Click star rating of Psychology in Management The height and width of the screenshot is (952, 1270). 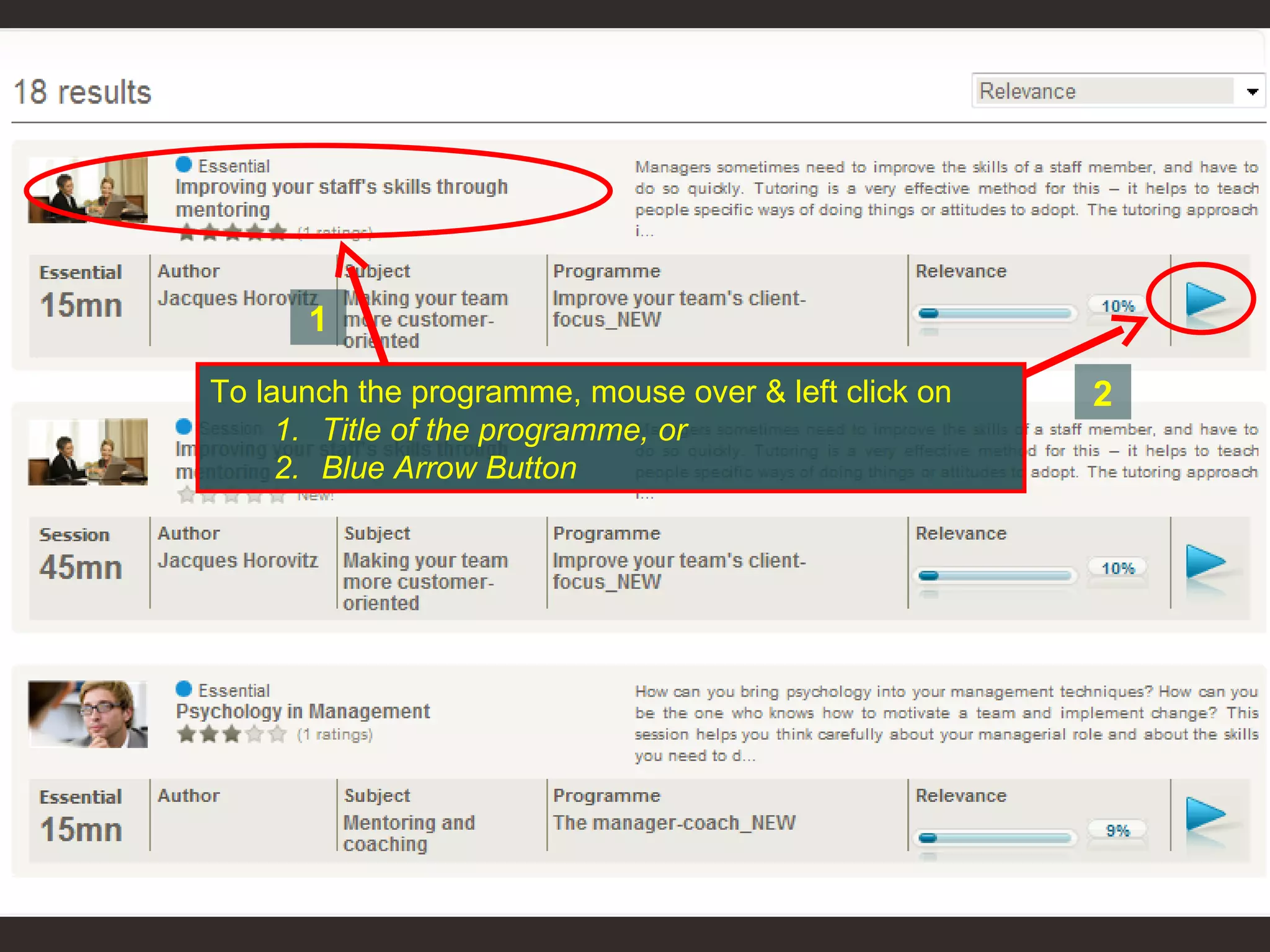coord(232,734)
